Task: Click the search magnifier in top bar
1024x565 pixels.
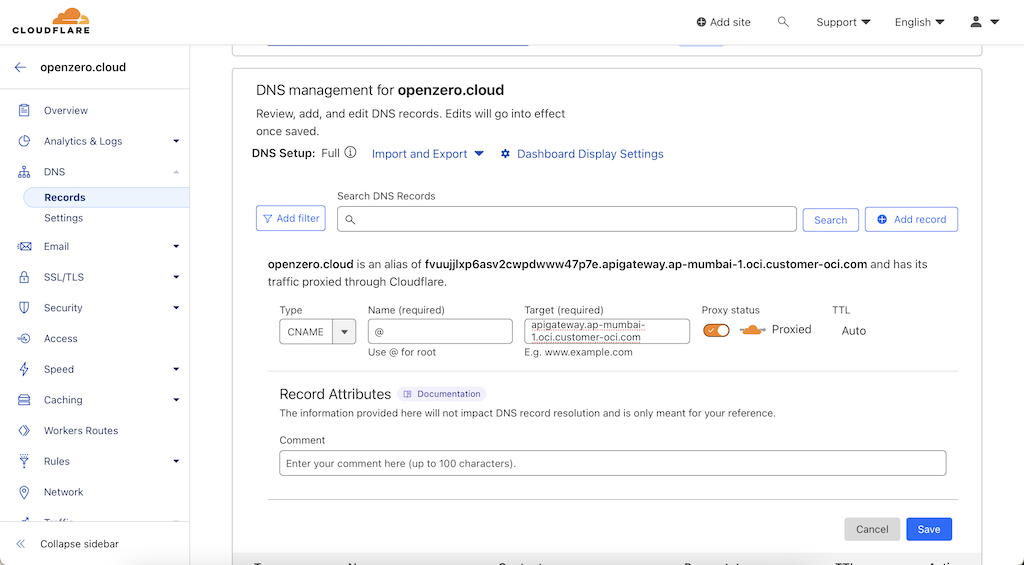Action: click(783, 22)
